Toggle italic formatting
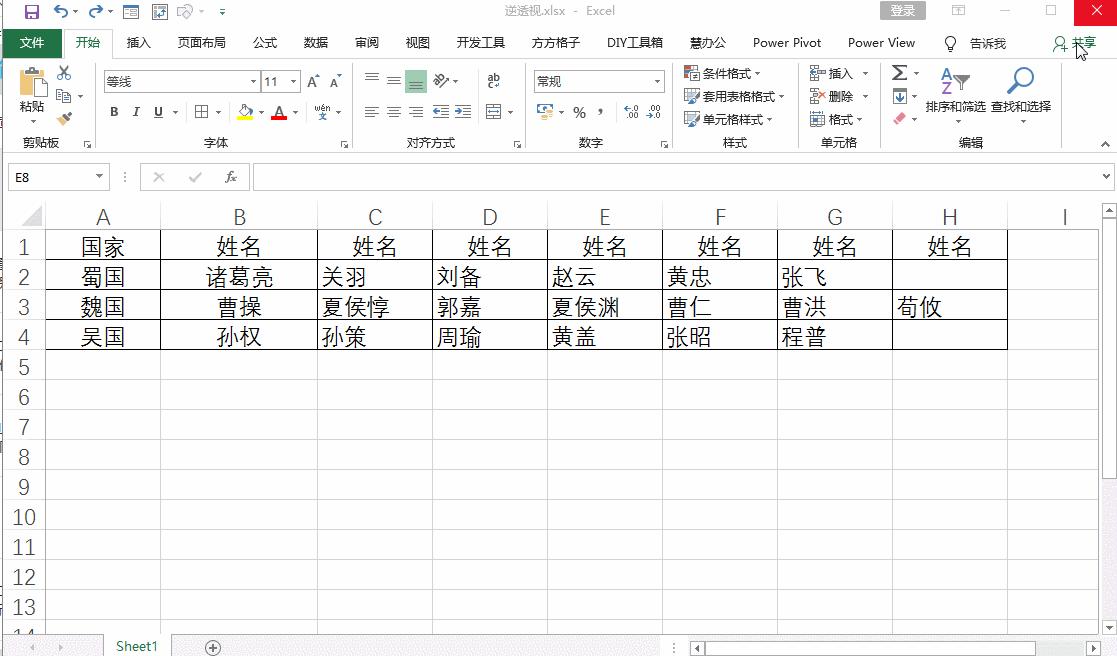Image resolution: width=1117 pixels, height=656 pixels. (135, 111)
